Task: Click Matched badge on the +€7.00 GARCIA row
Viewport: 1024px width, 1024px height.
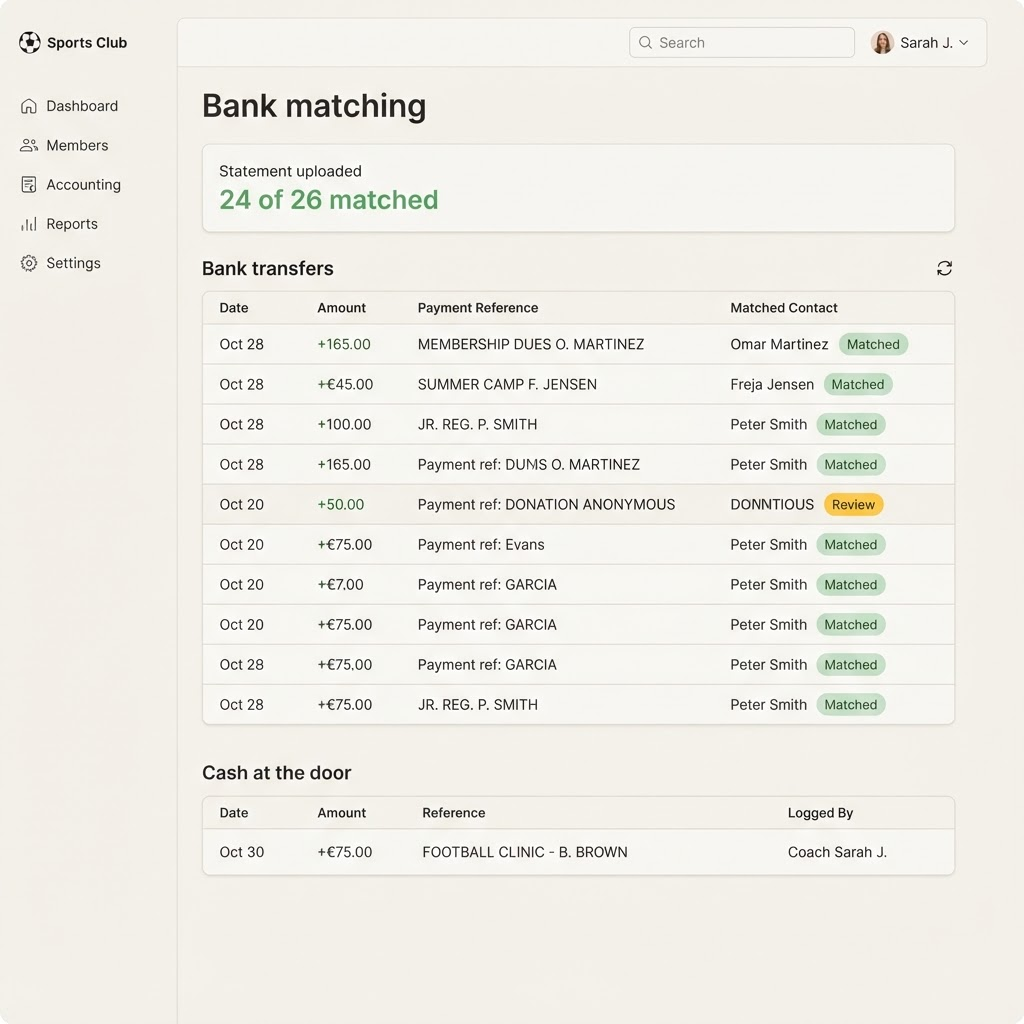Action: tap(850, 584)
